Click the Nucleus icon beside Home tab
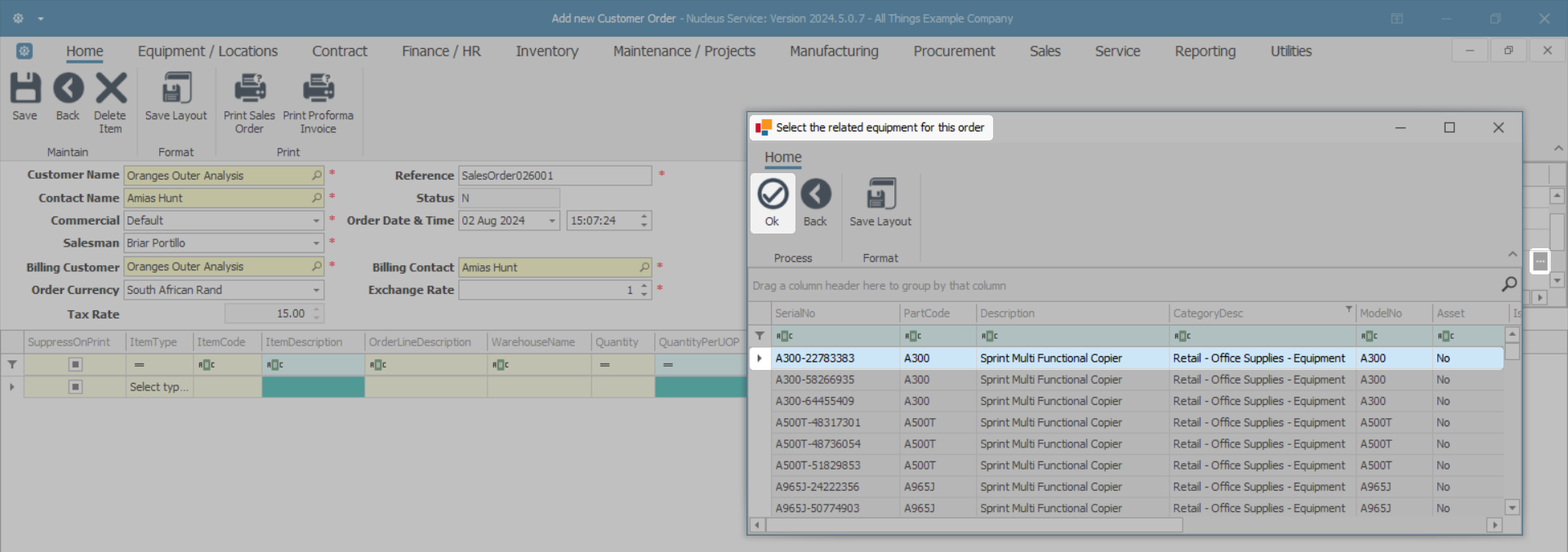1568x552 pixels. pyautogui.click(x=24, y=51)
